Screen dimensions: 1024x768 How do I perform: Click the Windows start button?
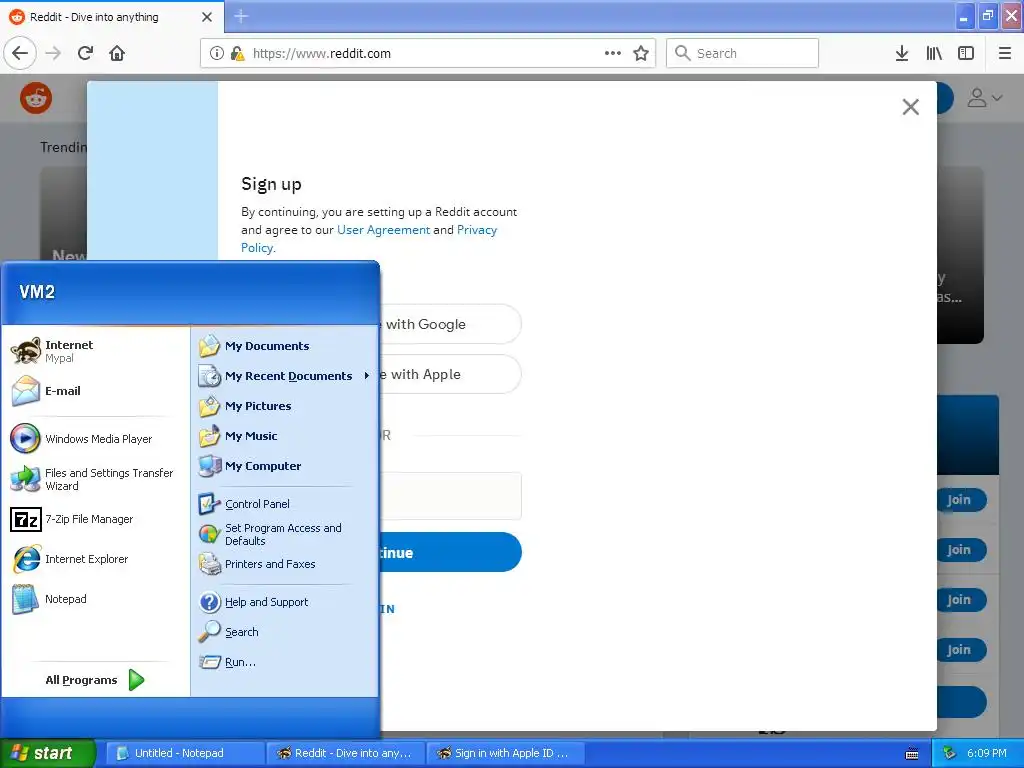48,753
